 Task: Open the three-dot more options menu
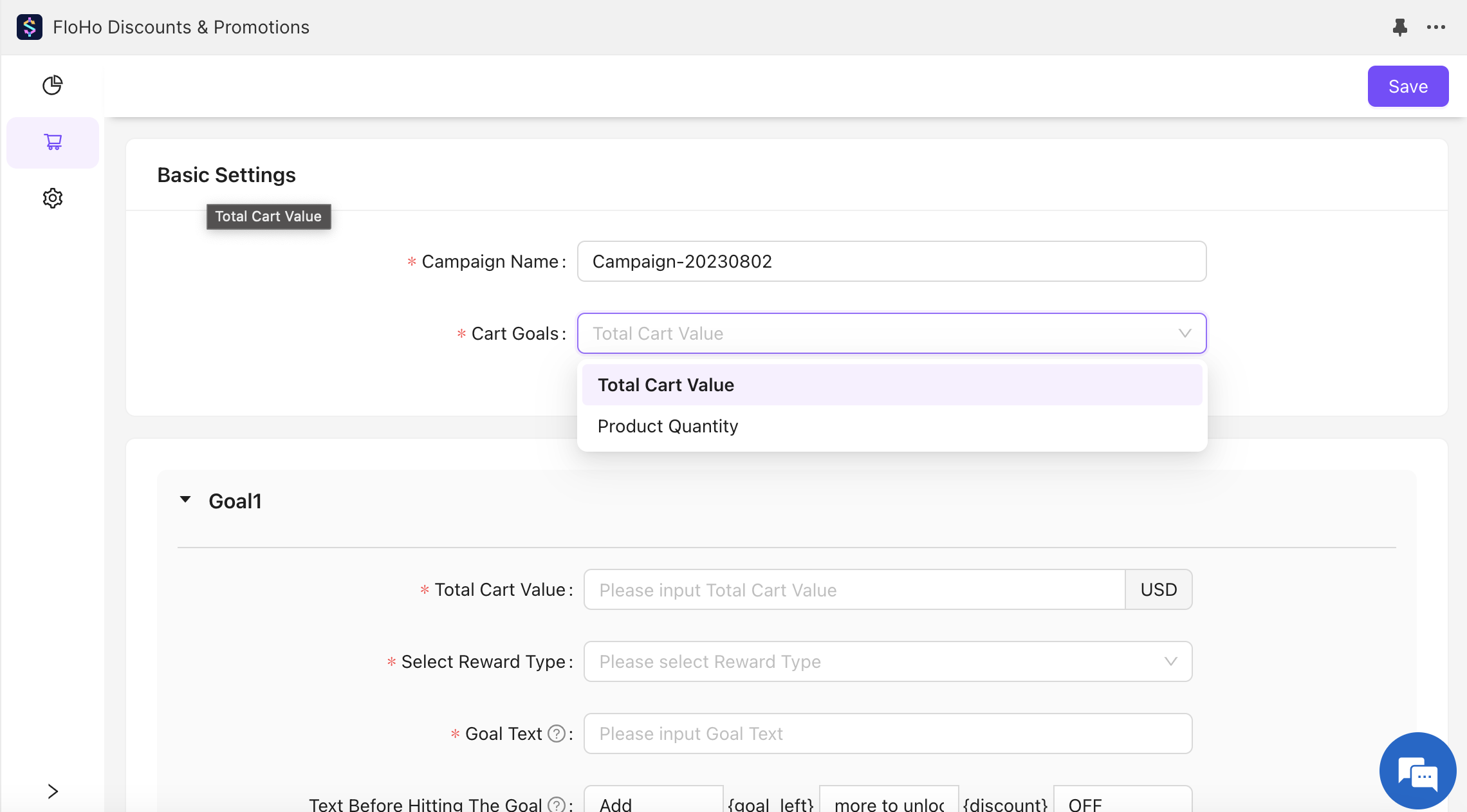1435,27
